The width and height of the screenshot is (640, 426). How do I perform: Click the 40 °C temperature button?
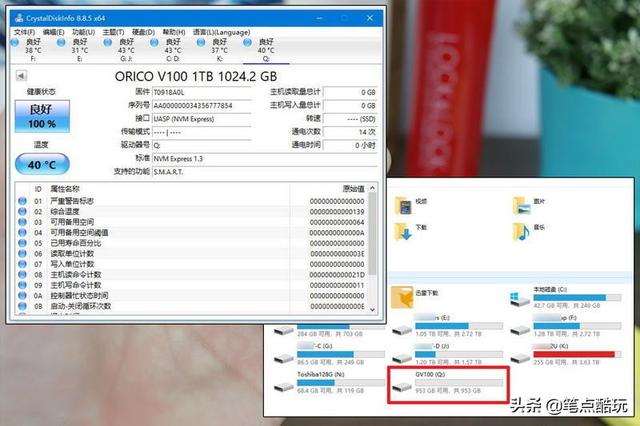[42, 164]
